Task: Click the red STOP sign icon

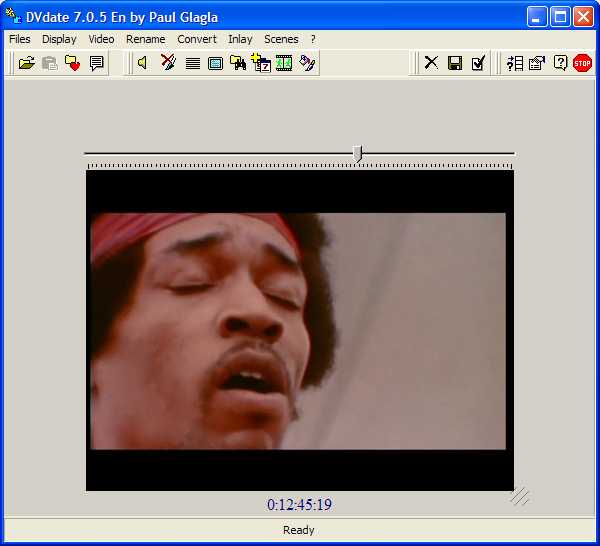Action: click(582, 63)
